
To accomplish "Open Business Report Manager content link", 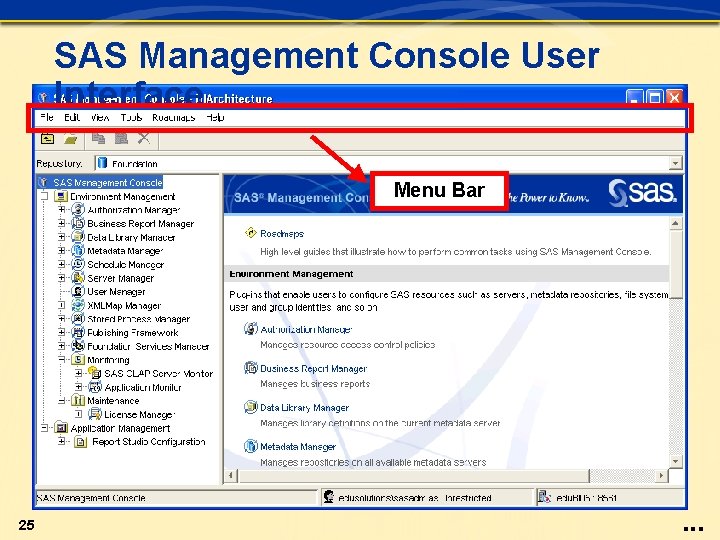I will click(x=313, y=368).
